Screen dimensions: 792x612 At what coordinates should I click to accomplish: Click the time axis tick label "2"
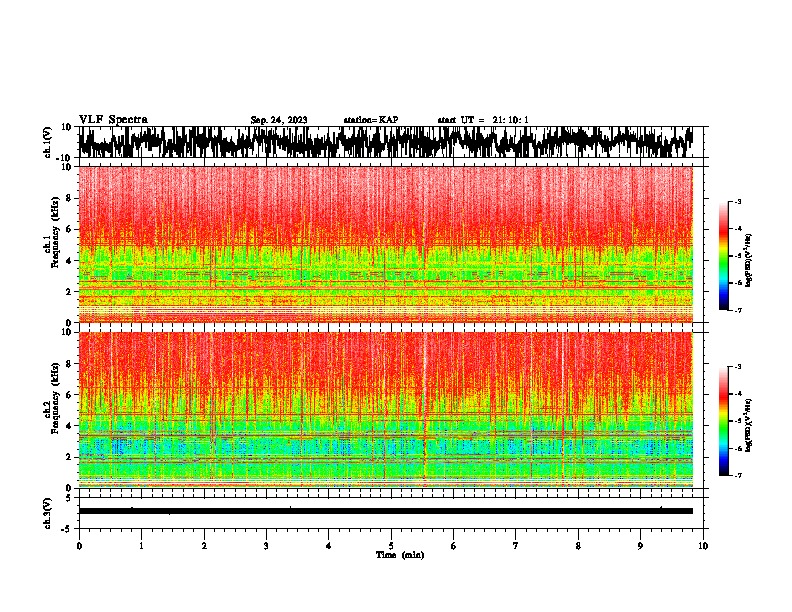click(x=204, y=546)
